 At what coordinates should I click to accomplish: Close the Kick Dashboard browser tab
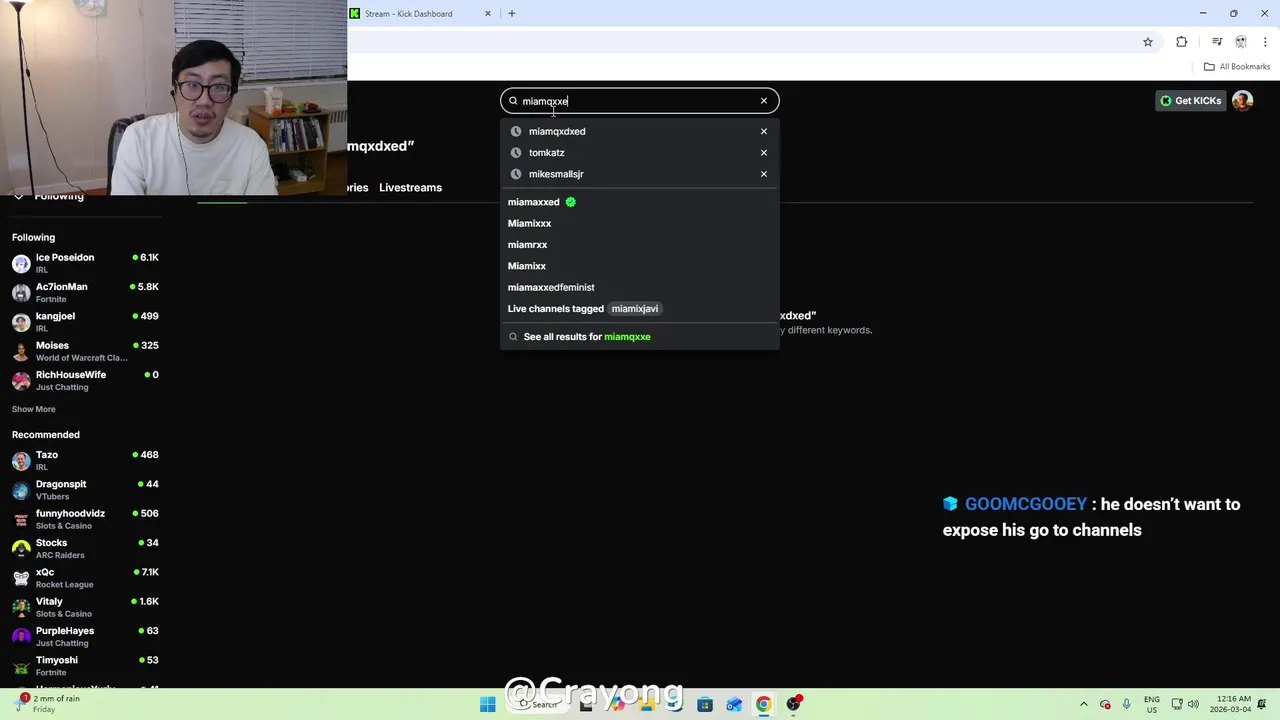click(488, 14)
